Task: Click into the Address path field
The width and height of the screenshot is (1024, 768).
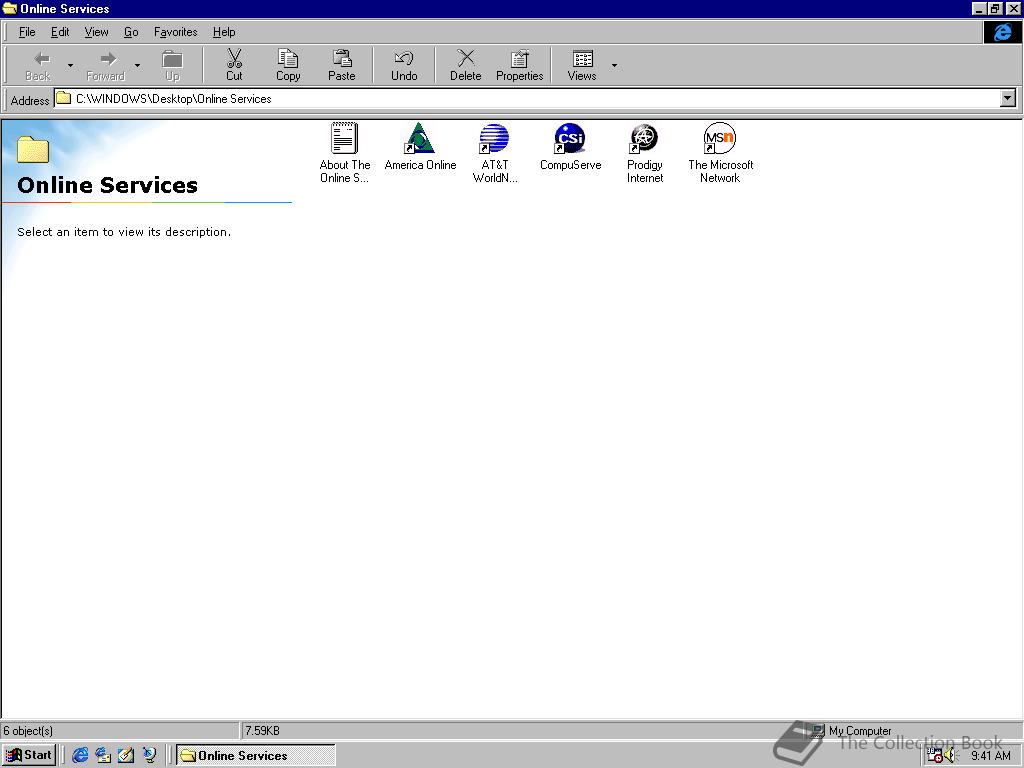Action: 526,99
